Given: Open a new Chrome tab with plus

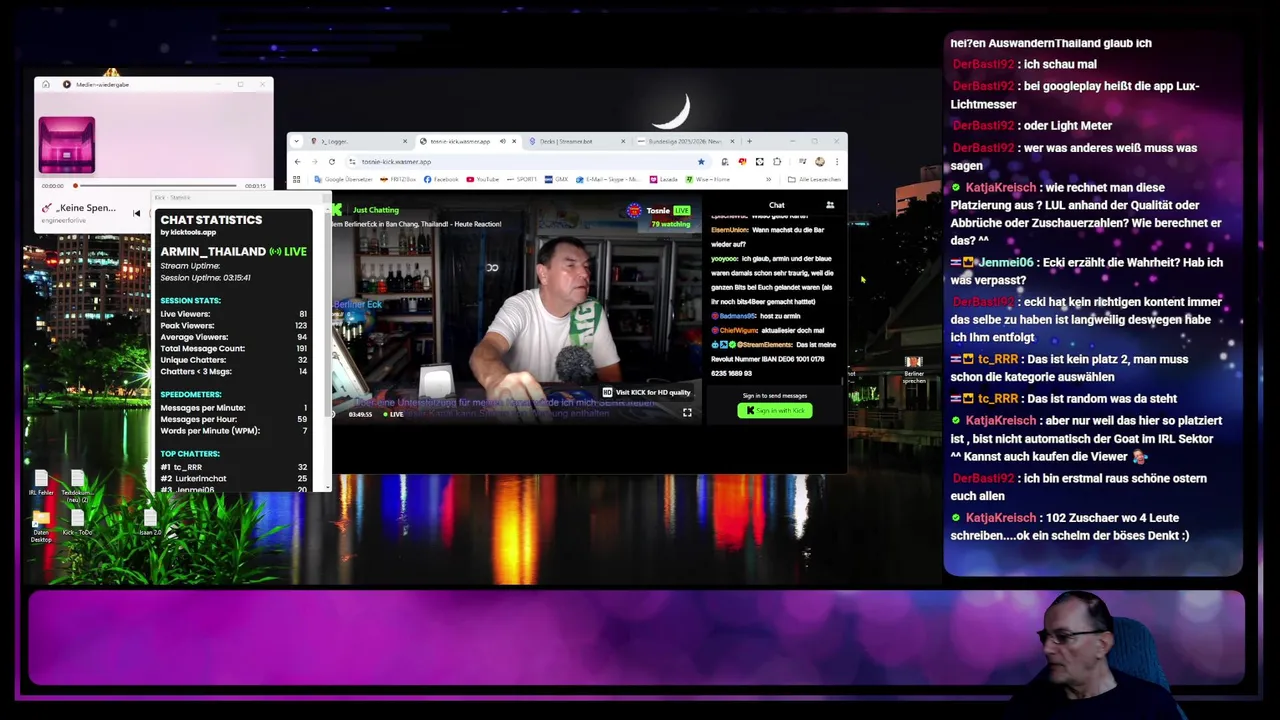Looking at the screenshot, I should coord(749,141).
